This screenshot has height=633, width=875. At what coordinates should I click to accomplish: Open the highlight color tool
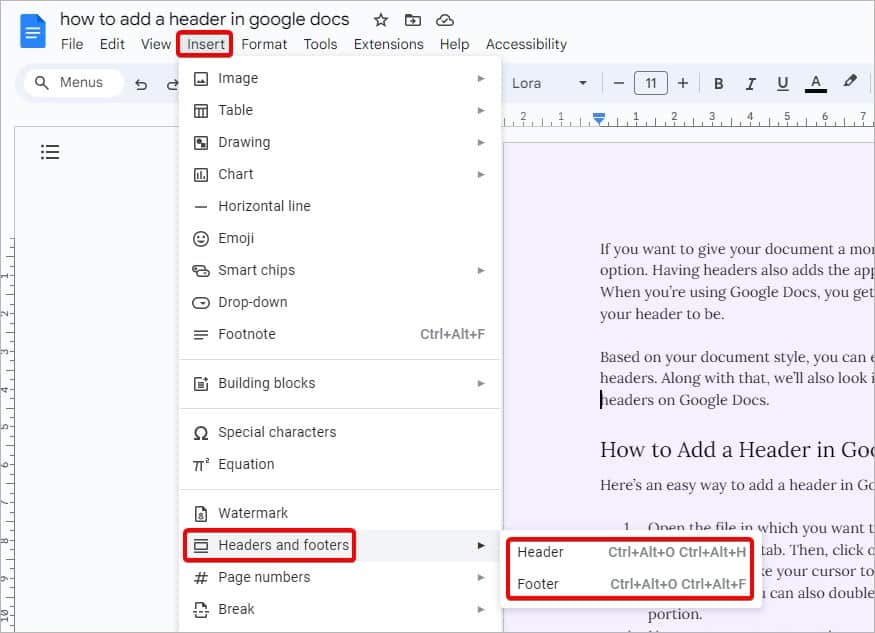[x=851, y=83]
